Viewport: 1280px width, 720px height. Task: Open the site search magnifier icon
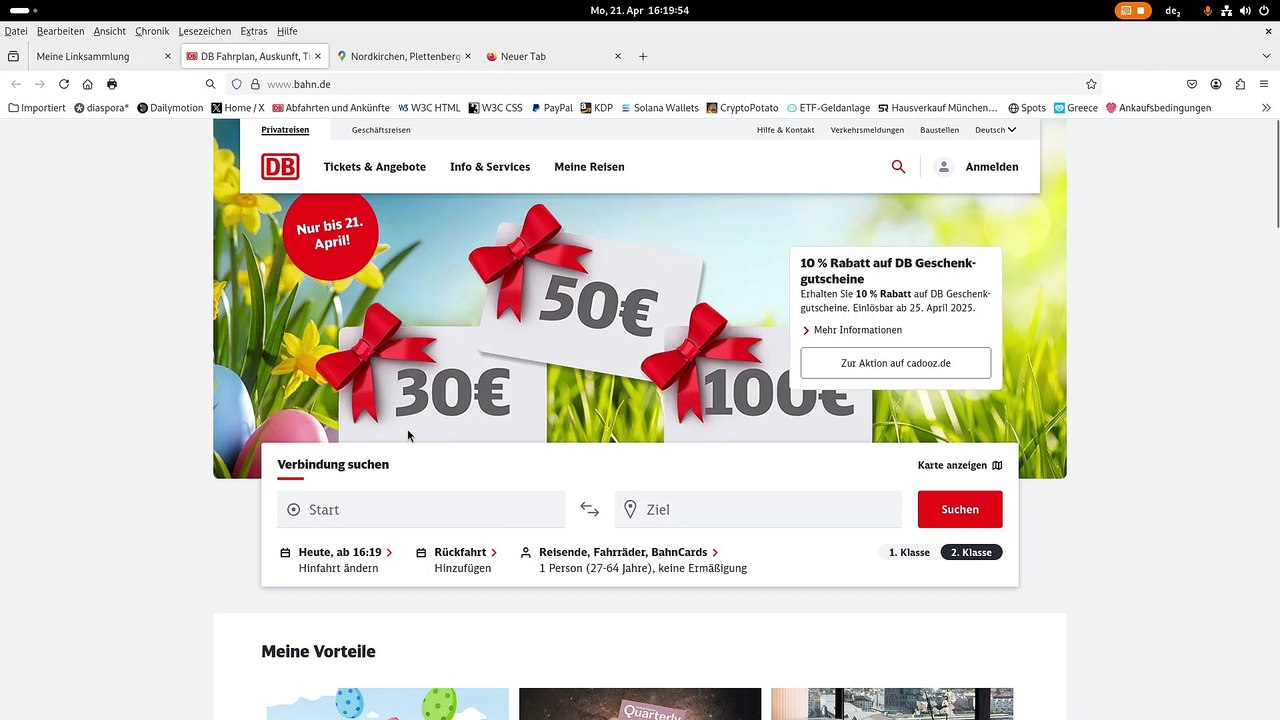898,167
